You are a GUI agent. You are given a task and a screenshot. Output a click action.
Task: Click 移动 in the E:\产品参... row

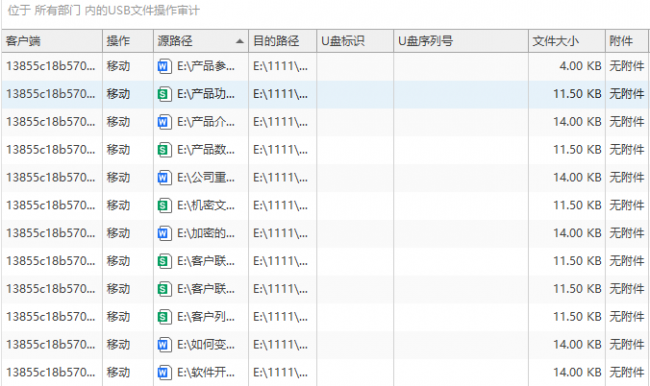[118, 66]
